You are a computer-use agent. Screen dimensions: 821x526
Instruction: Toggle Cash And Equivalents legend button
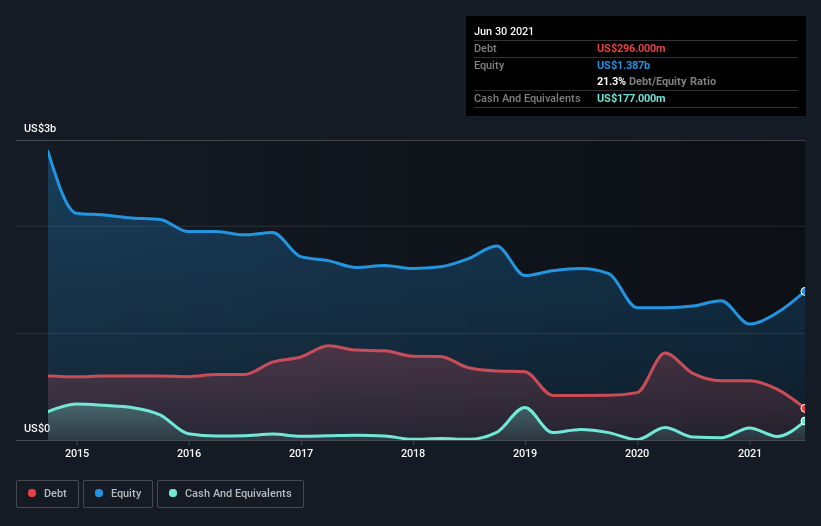[x=230, y=494]
